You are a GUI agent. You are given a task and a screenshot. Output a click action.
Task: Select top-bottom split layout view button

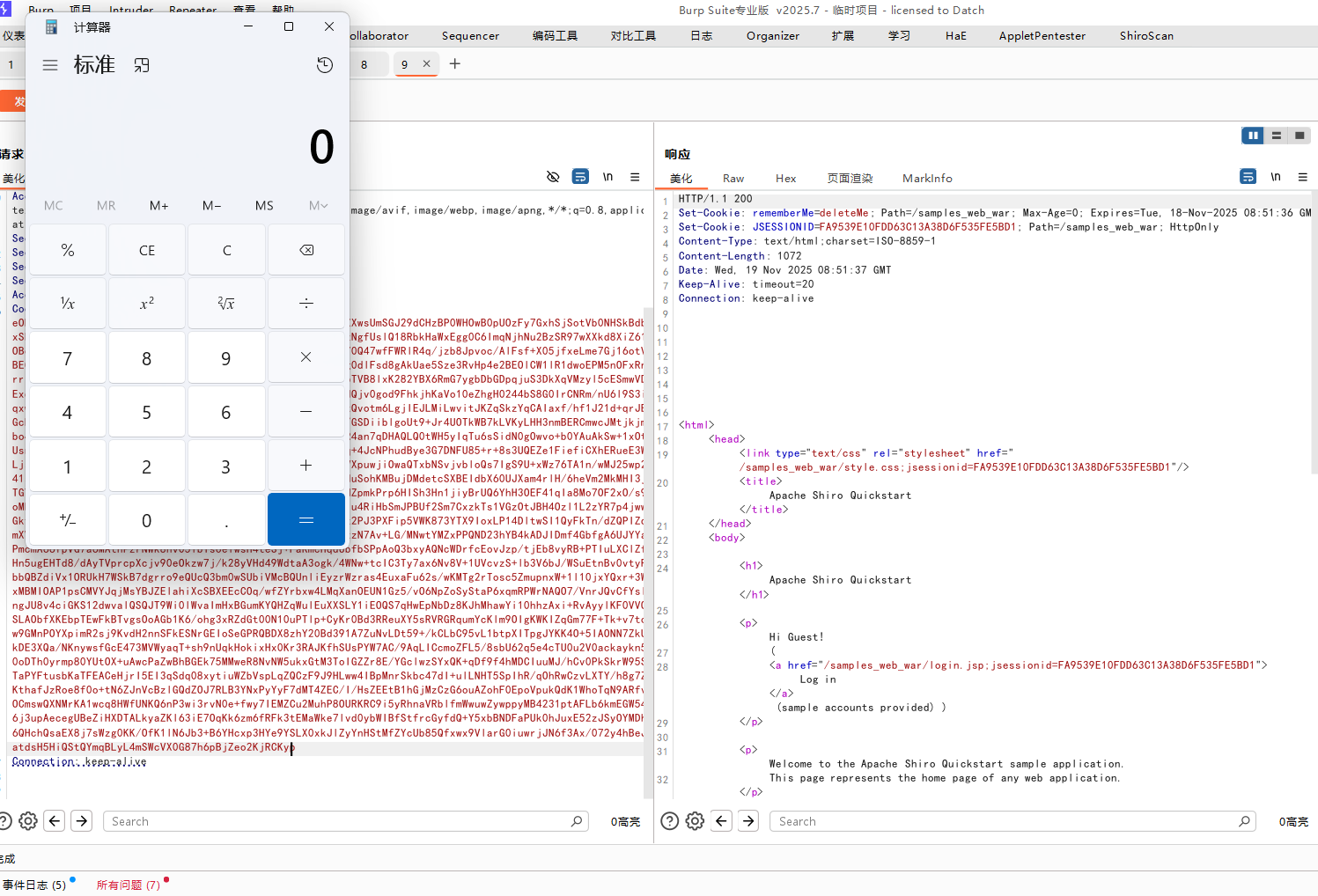tap(1276, 136)
